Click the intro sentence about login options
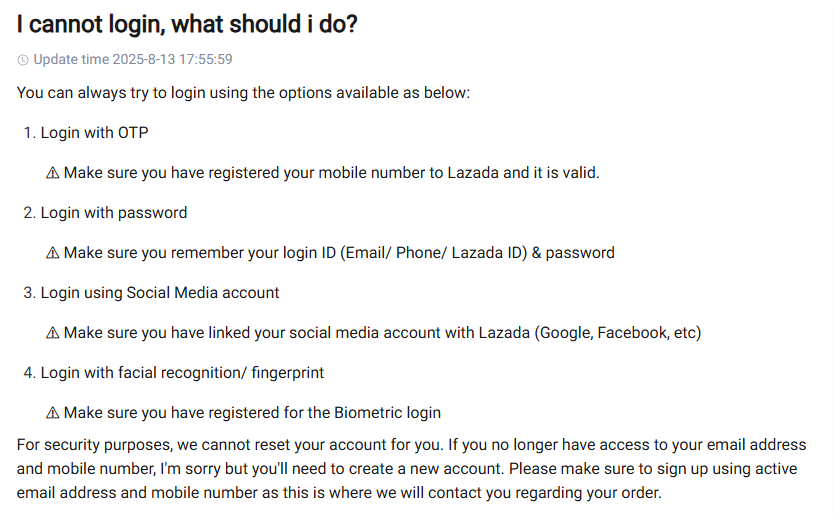Screen dimensions: 834x515 (x=243, y=93)
